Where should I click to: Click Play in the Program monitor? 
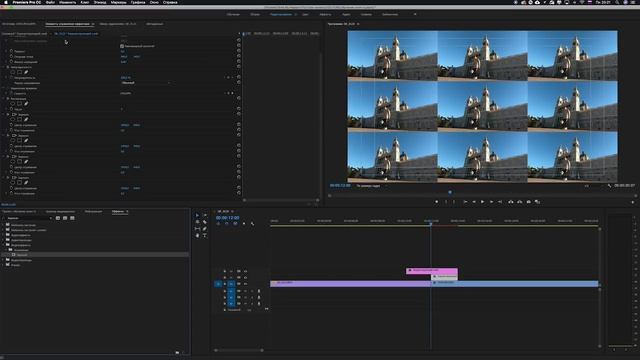[482, 202]
